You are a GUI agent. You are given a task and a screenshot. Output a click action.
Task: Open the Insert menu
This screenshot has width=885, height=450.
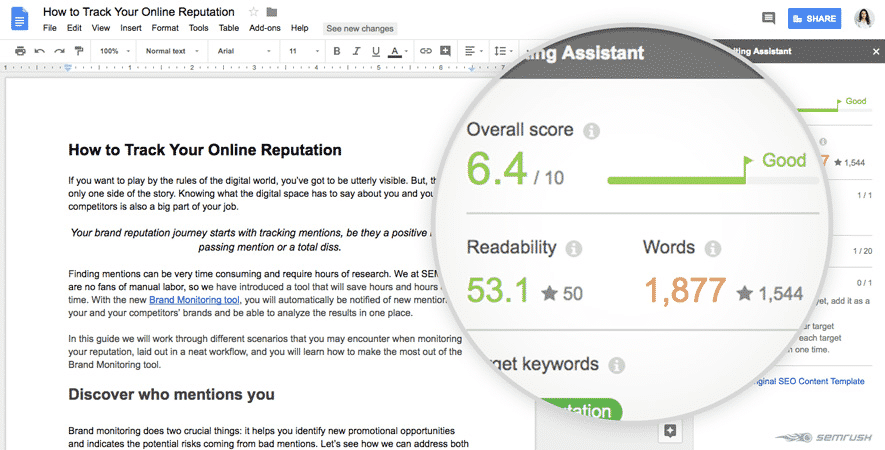pos(131,28)
